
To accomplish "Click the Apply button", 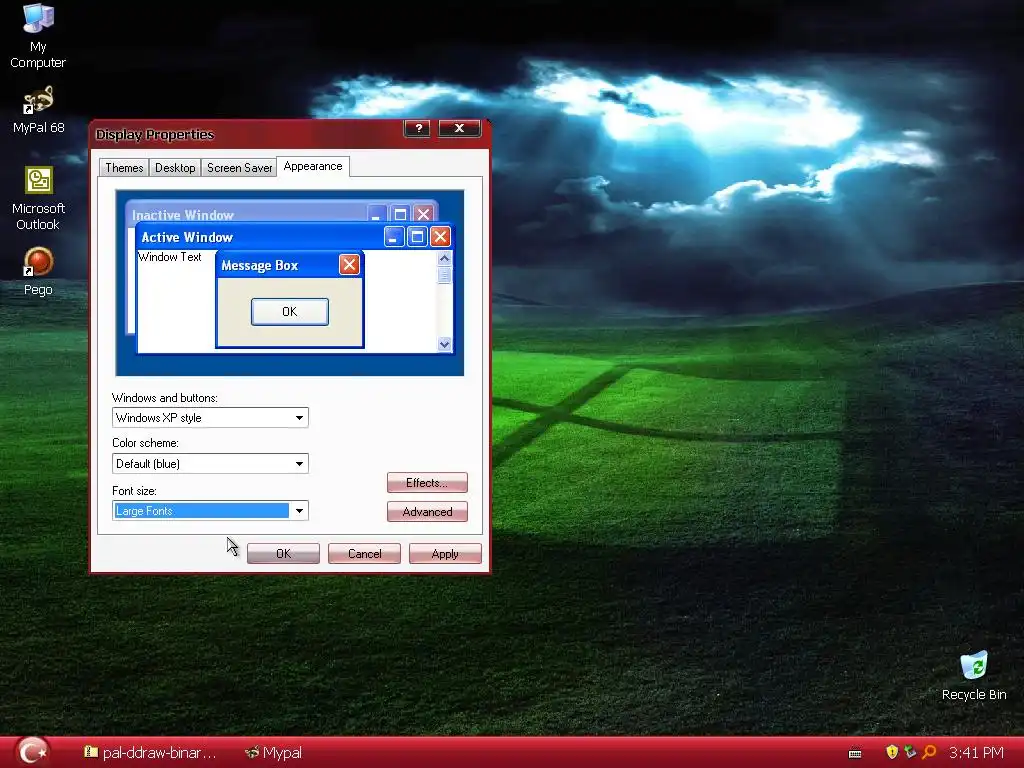I will click(x=445, y=554).
